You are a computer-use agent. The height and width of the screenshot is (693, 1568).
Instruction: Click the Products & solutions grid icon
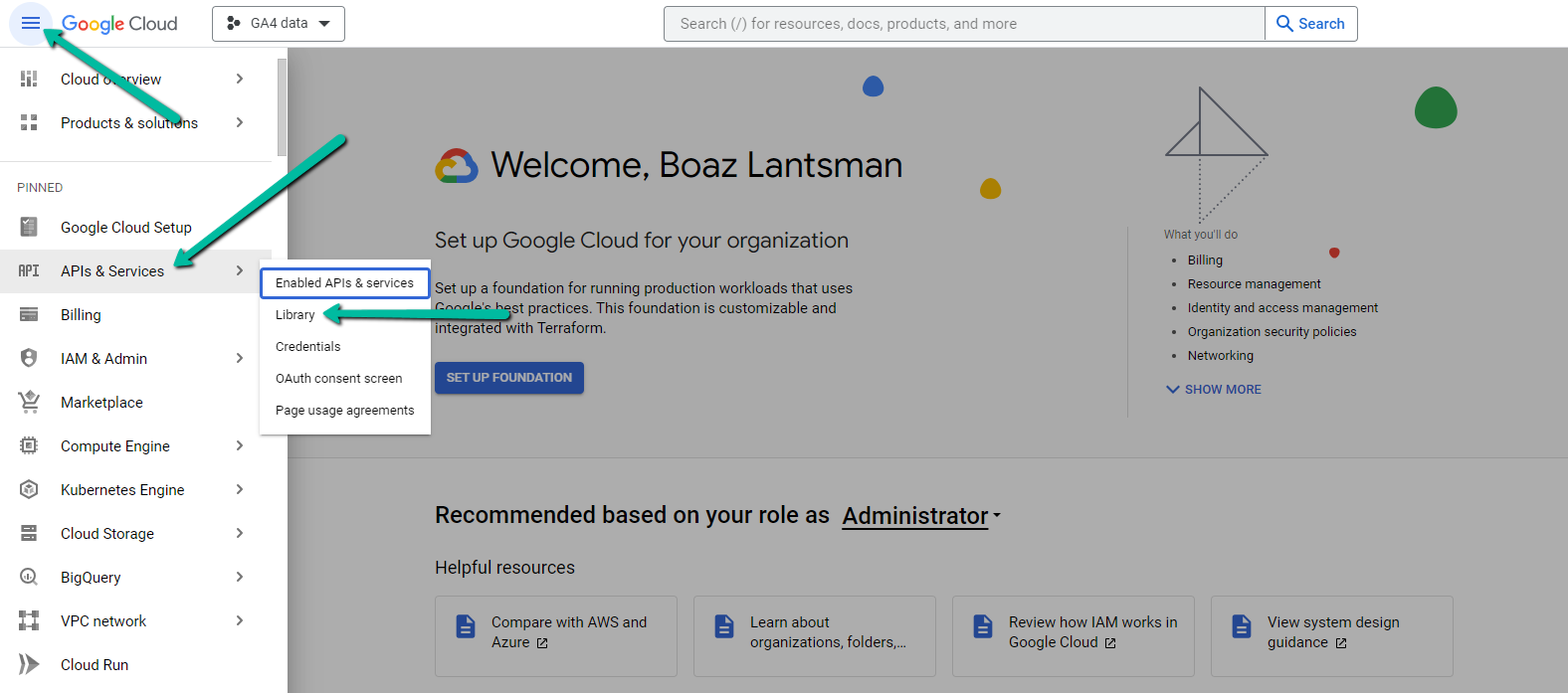point(29,122)
